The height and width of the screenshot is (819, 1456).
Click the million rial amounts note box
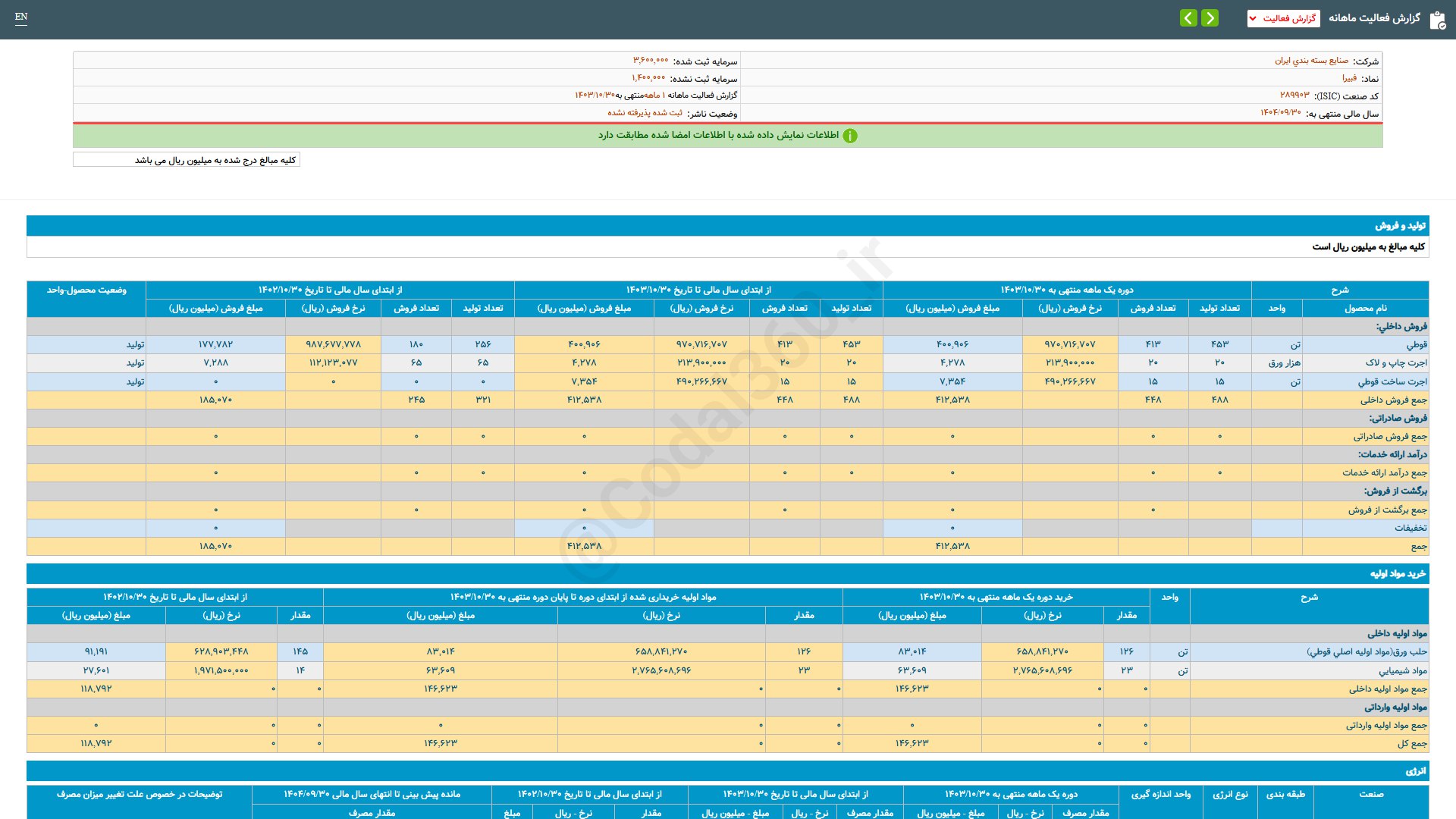pyautogui.click(x=187, y=160)
